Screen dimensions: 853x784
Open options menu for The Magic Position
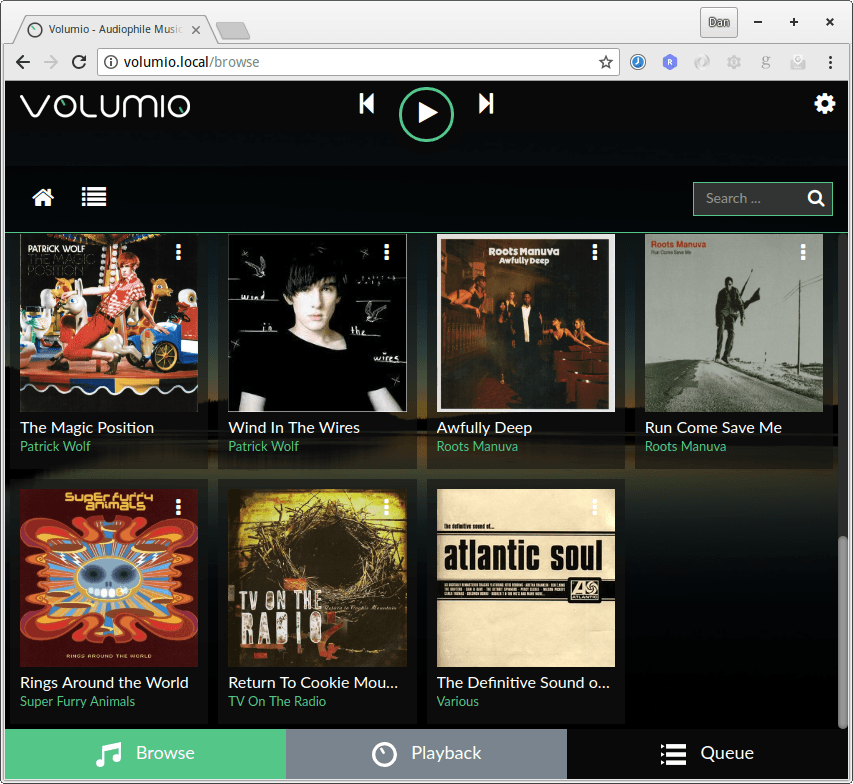[178, 252]
